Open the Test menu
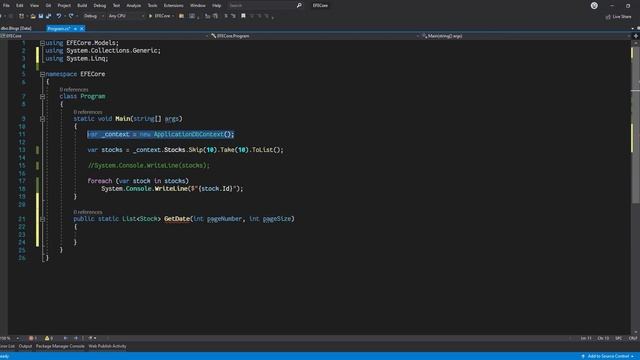 coord(116,6)
